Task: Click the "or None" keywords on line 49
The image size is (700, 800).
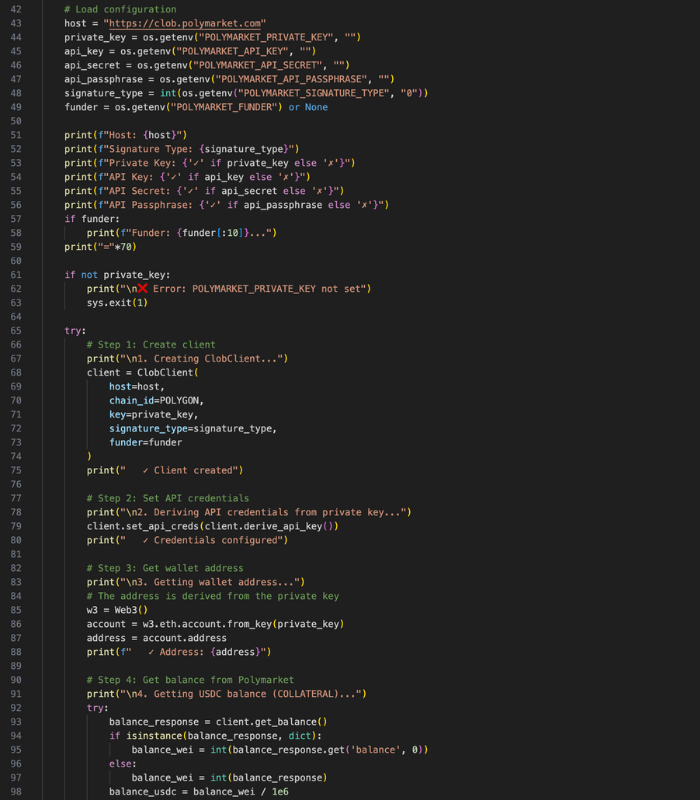Action: 308,107
